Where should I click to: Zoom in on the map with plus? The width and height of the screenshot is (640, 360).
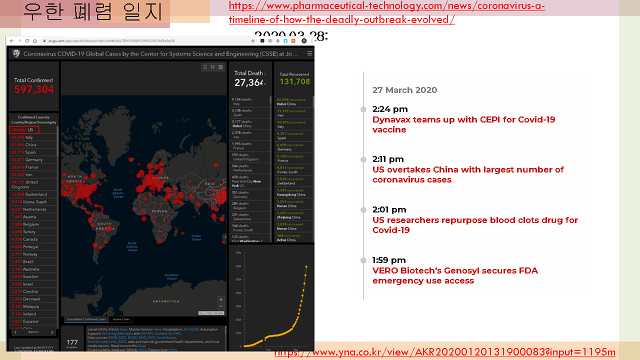tap(221, 300)
